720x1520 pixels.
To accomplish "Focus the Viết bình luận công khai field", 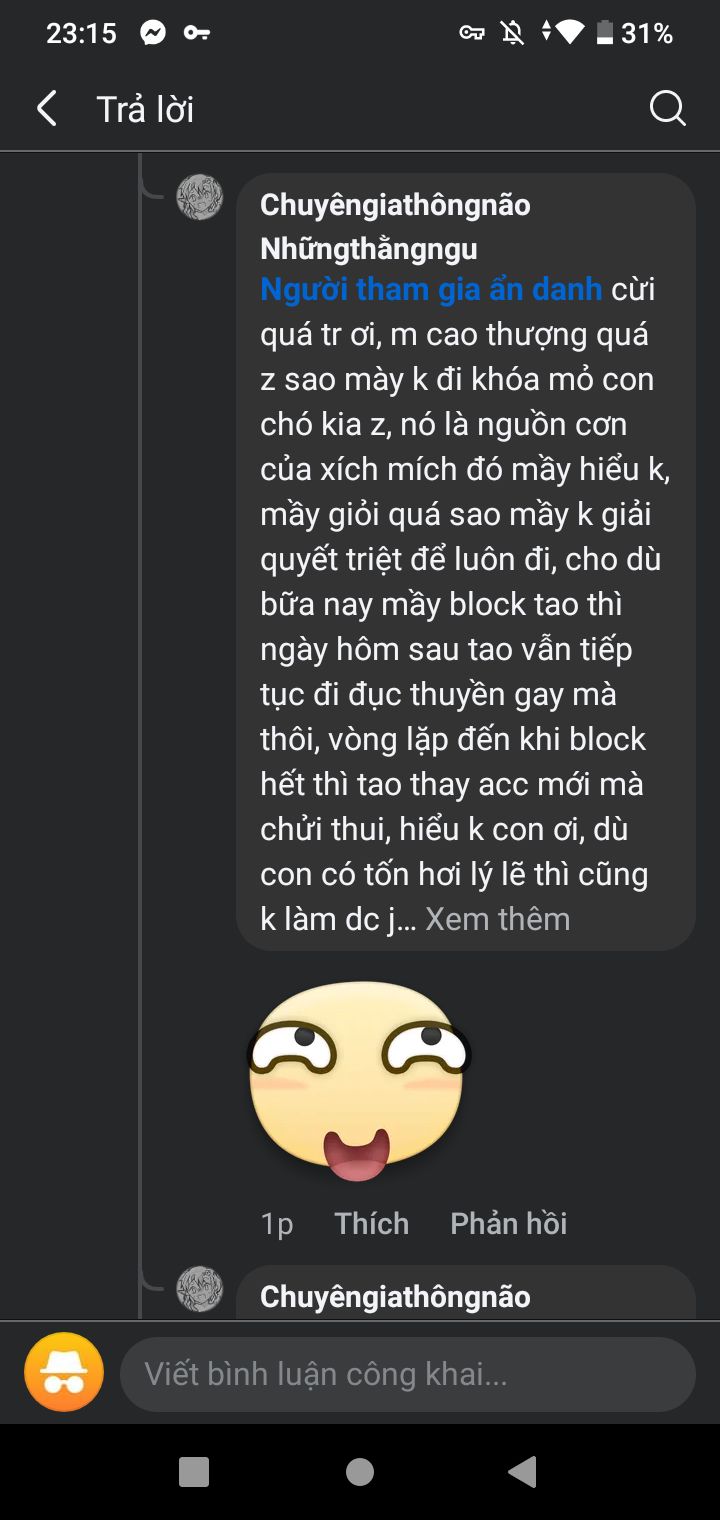I will (x=408, y=1374).
